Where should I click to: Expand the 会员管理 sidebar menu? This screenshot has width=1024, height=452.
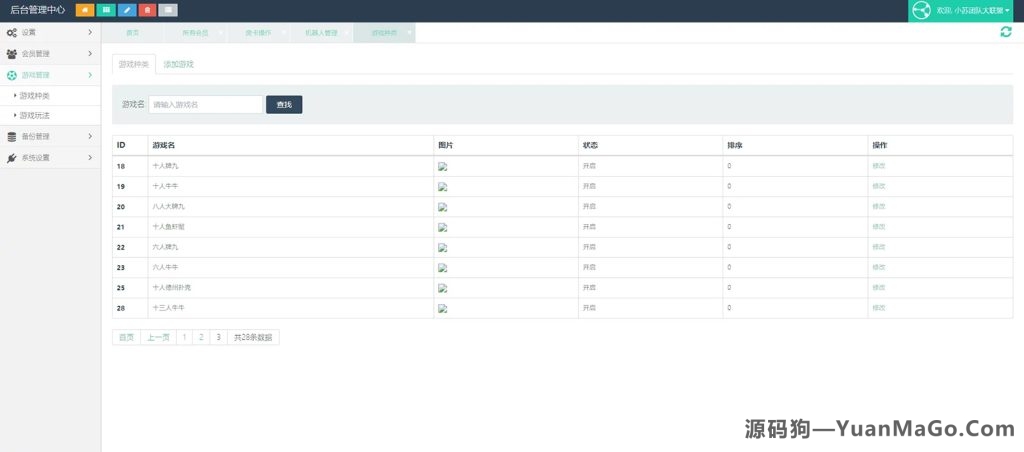tap(50, 54)
